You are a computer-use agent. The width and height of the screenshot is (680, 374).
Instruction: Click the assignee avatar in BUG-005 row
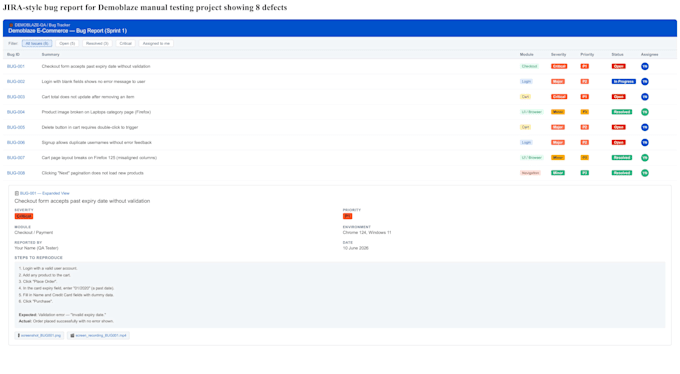(x=645, y=127)
